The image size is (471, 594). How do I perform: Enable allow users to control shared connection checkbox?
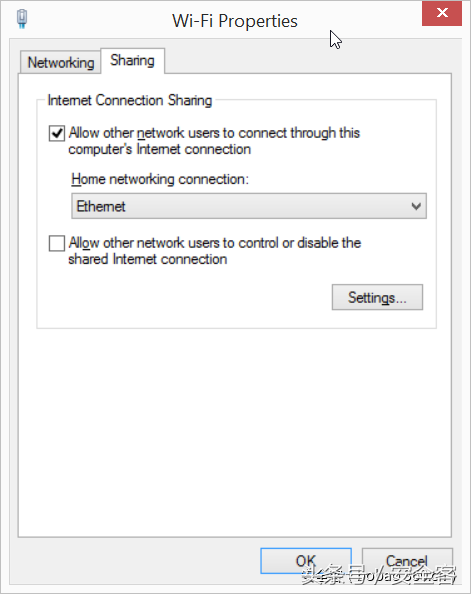point(57,243)
